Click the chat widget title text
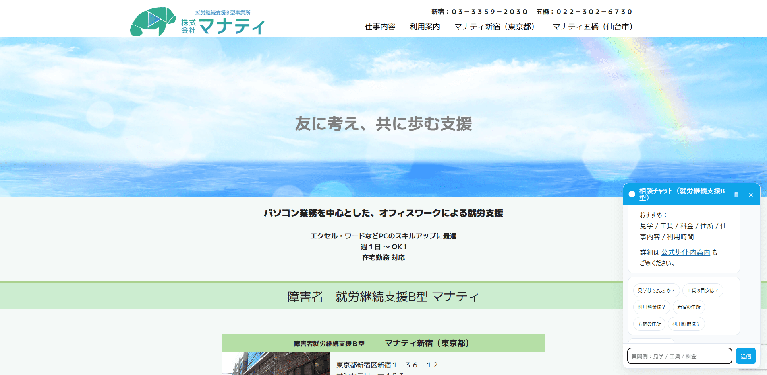This screenshot has height=375, width=767. pyautogui.click(x=683, y=195)
